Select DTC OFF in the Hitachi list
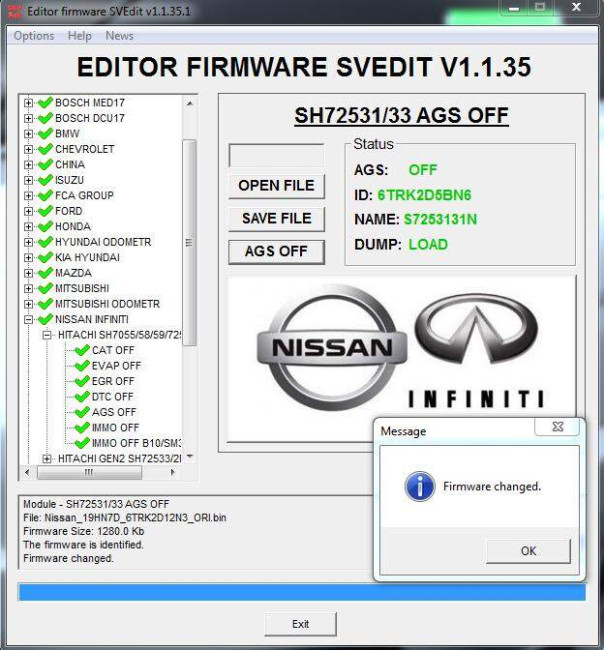Screen dimensions: 604x650 [x=112, y=397]
